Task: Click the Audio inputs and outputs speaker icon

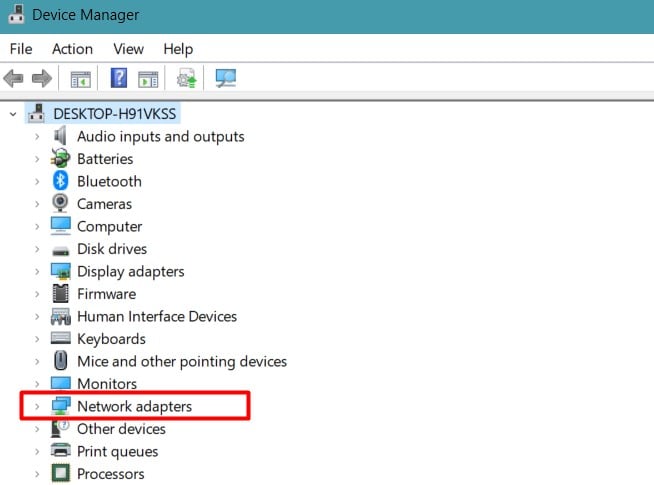Action: (60, 136)
